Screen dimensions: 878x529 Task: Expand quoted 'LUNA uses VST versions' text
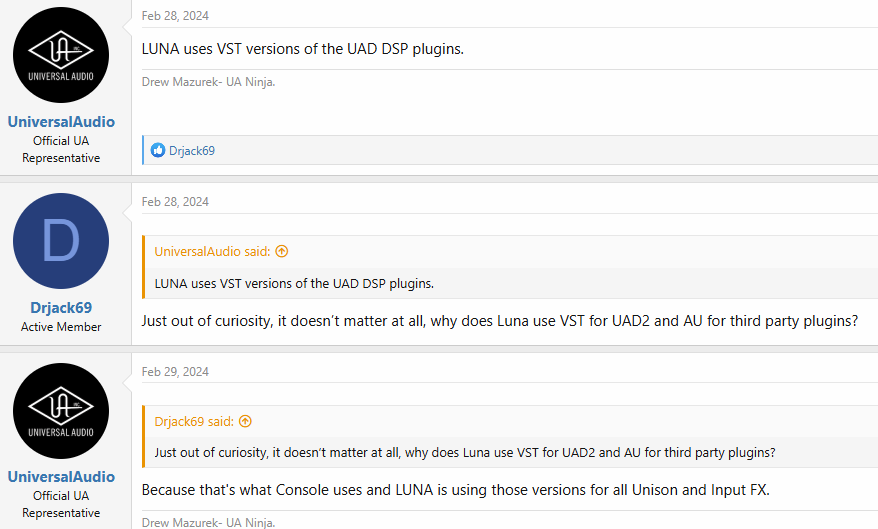click(294, 283)
